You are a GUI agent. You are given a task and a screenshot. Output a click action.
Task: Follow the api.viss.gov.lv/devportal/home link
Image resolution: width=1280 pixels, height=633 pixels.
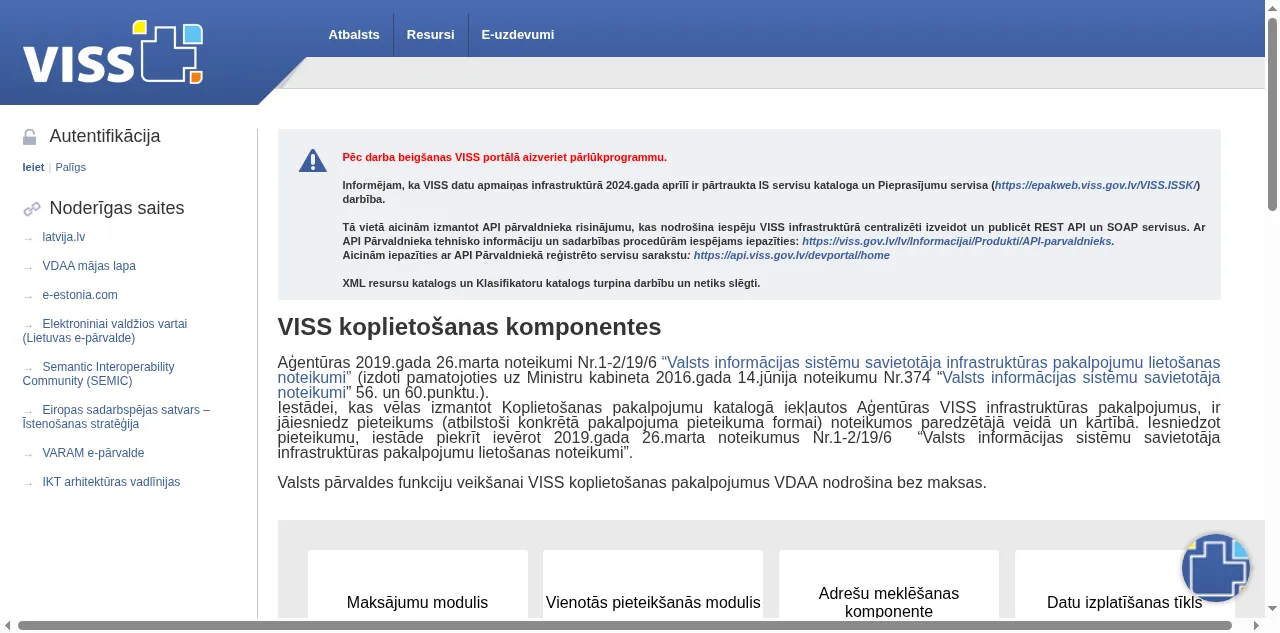(x=791, y=256)
